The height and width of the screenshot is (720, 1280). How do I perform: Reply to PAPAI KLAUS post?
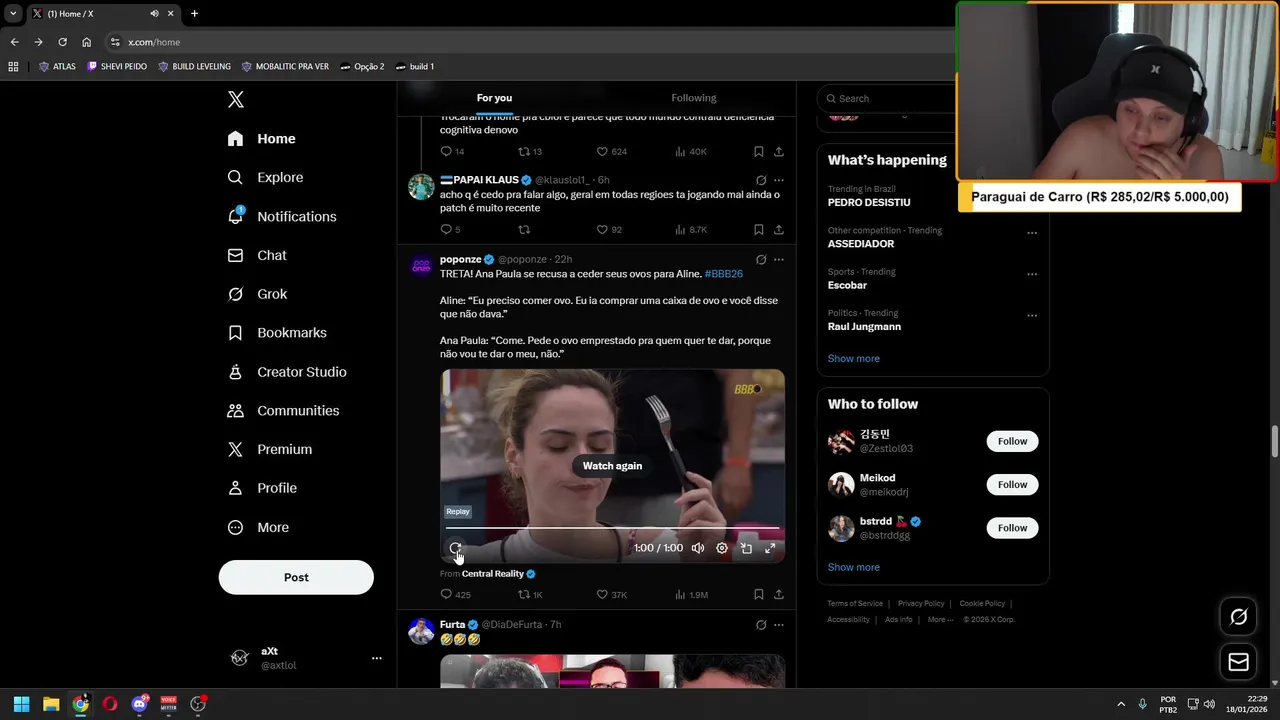point(450,229)
